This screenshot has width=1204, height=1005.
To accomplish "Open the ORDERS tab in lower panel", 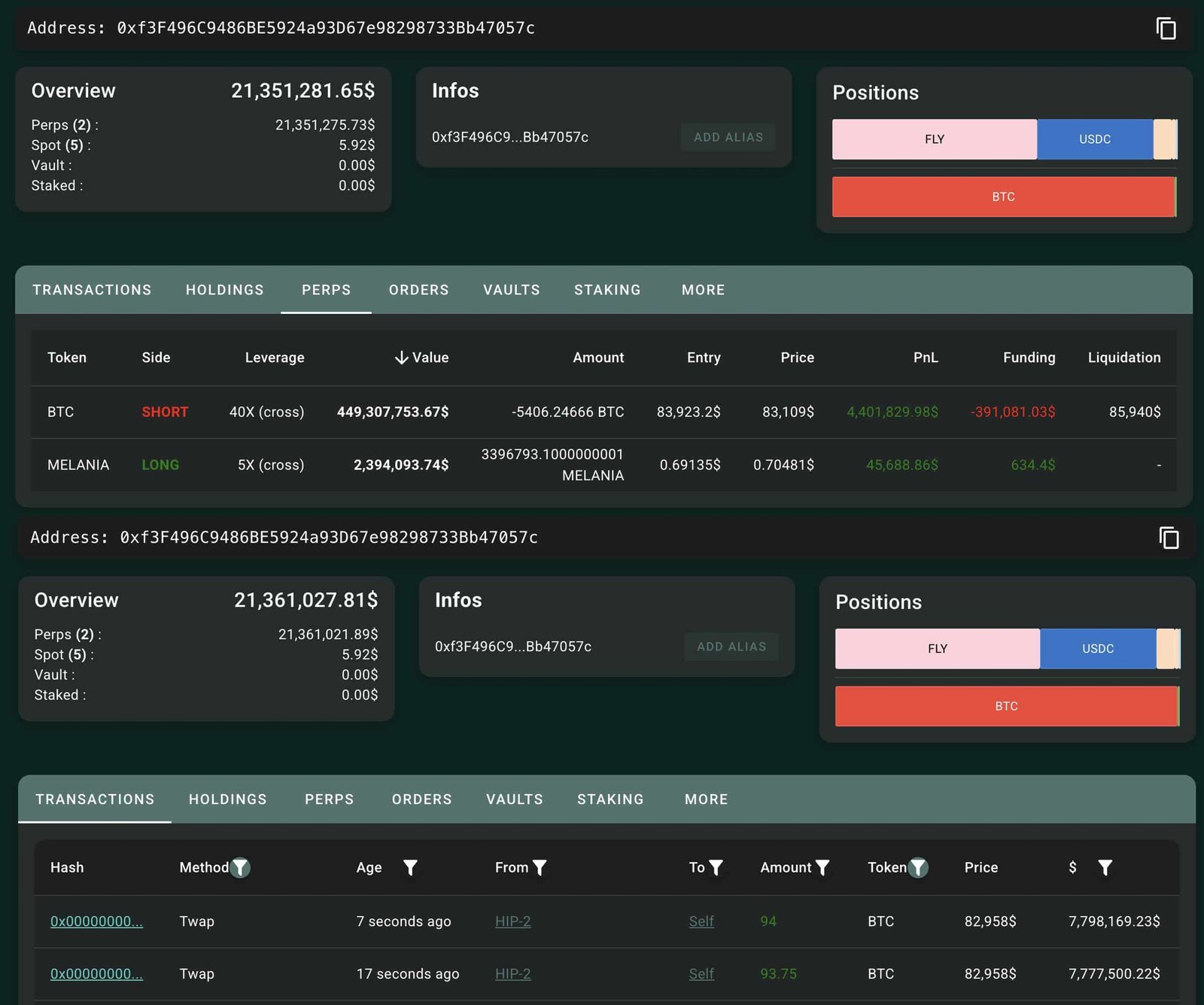I will point(421,799).
